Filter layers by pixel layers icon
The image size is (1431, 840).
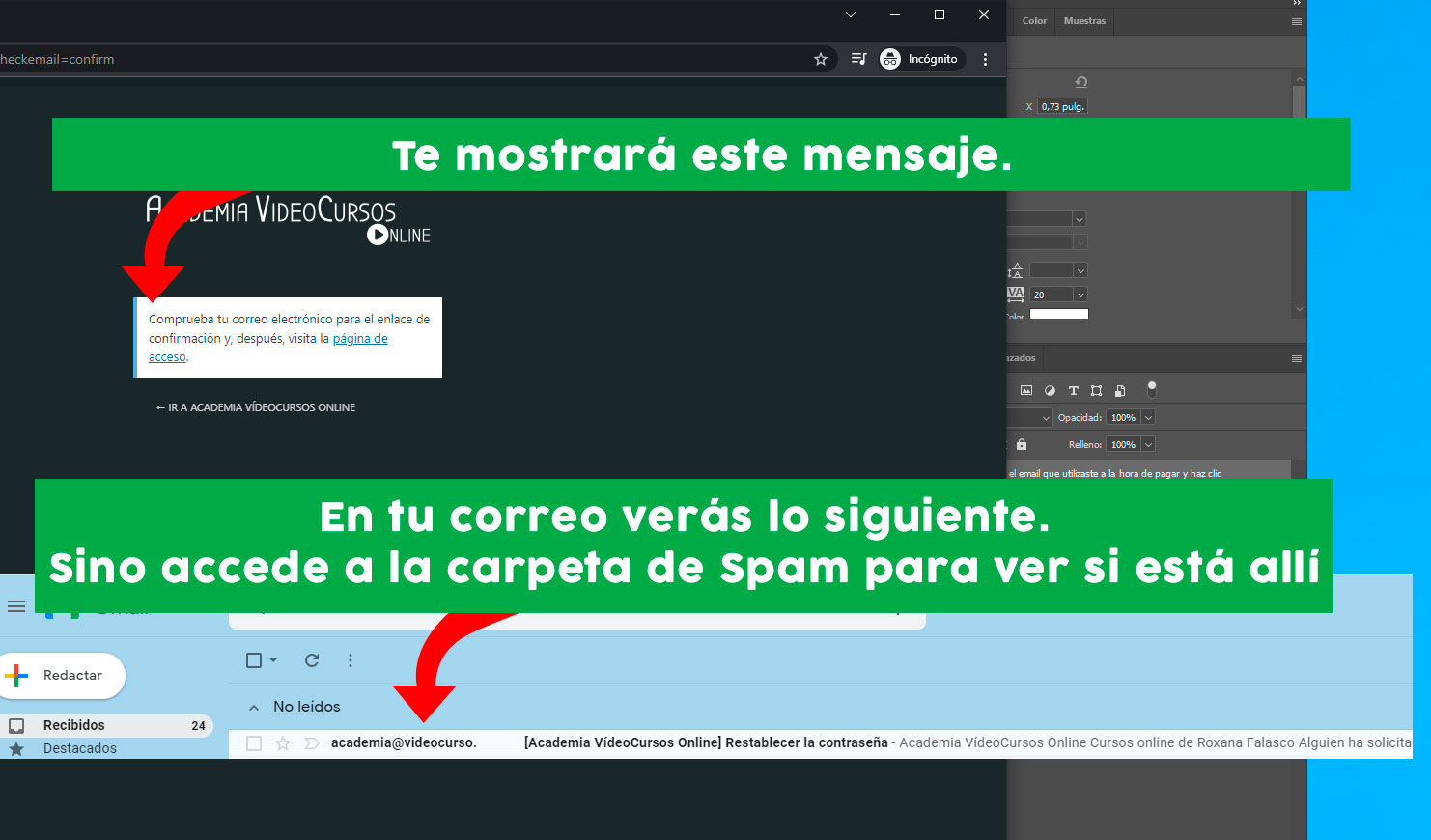[1026, 390]
